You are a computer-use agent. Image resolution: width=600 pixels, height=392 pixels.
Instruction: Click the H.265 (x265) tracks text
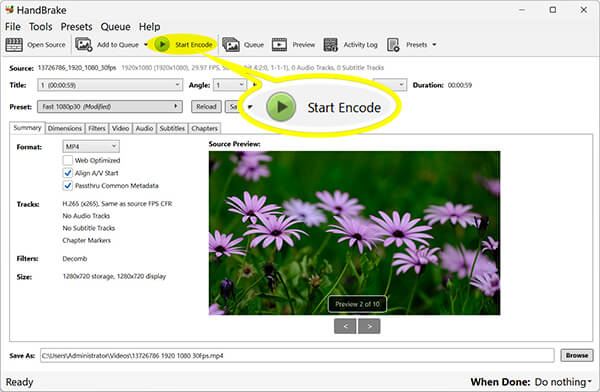pyautogui.click(x=117, y=204)
